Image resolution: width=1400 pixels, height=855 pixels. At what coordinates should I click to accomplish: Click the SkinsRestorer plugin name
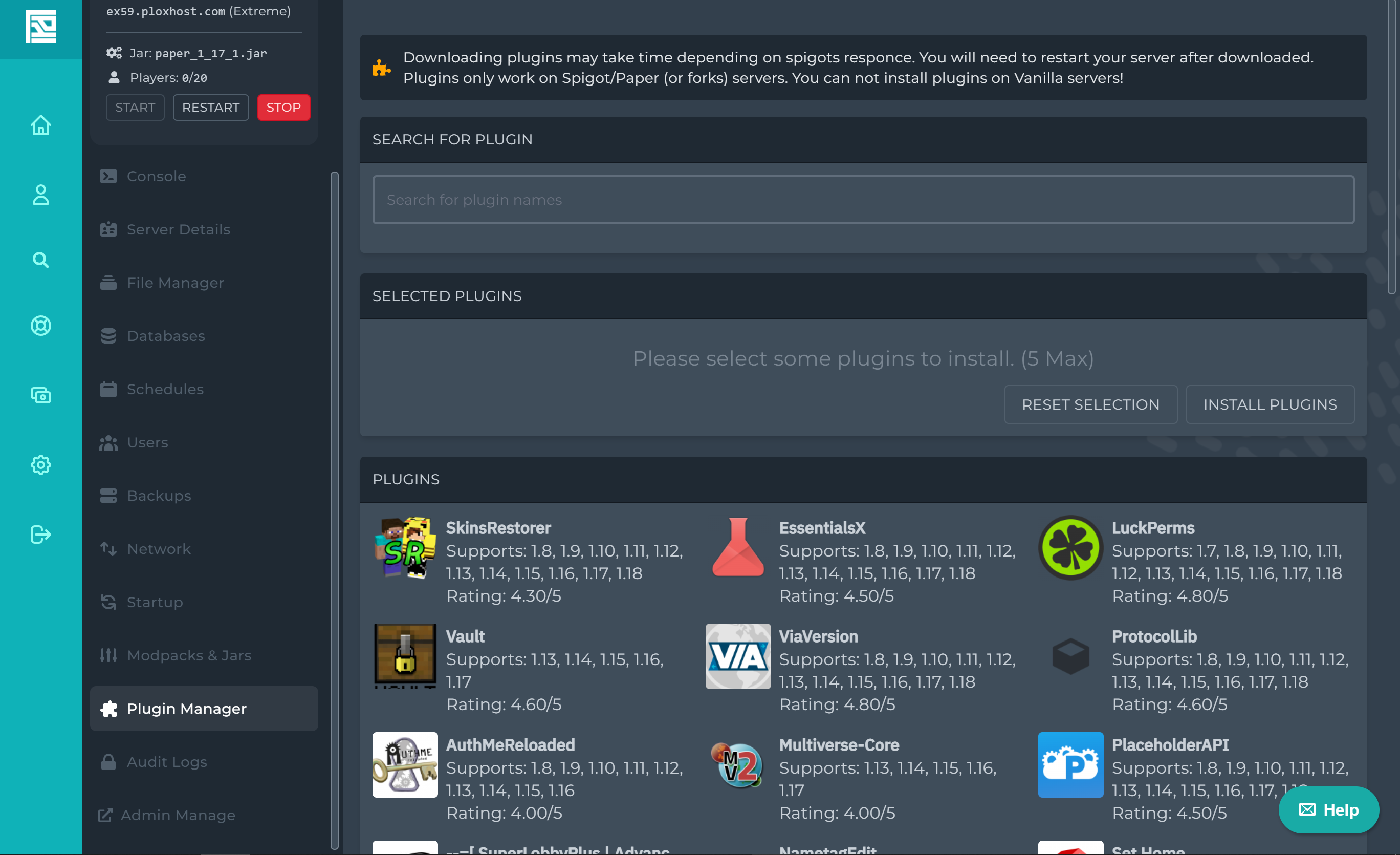coord(498,528)
